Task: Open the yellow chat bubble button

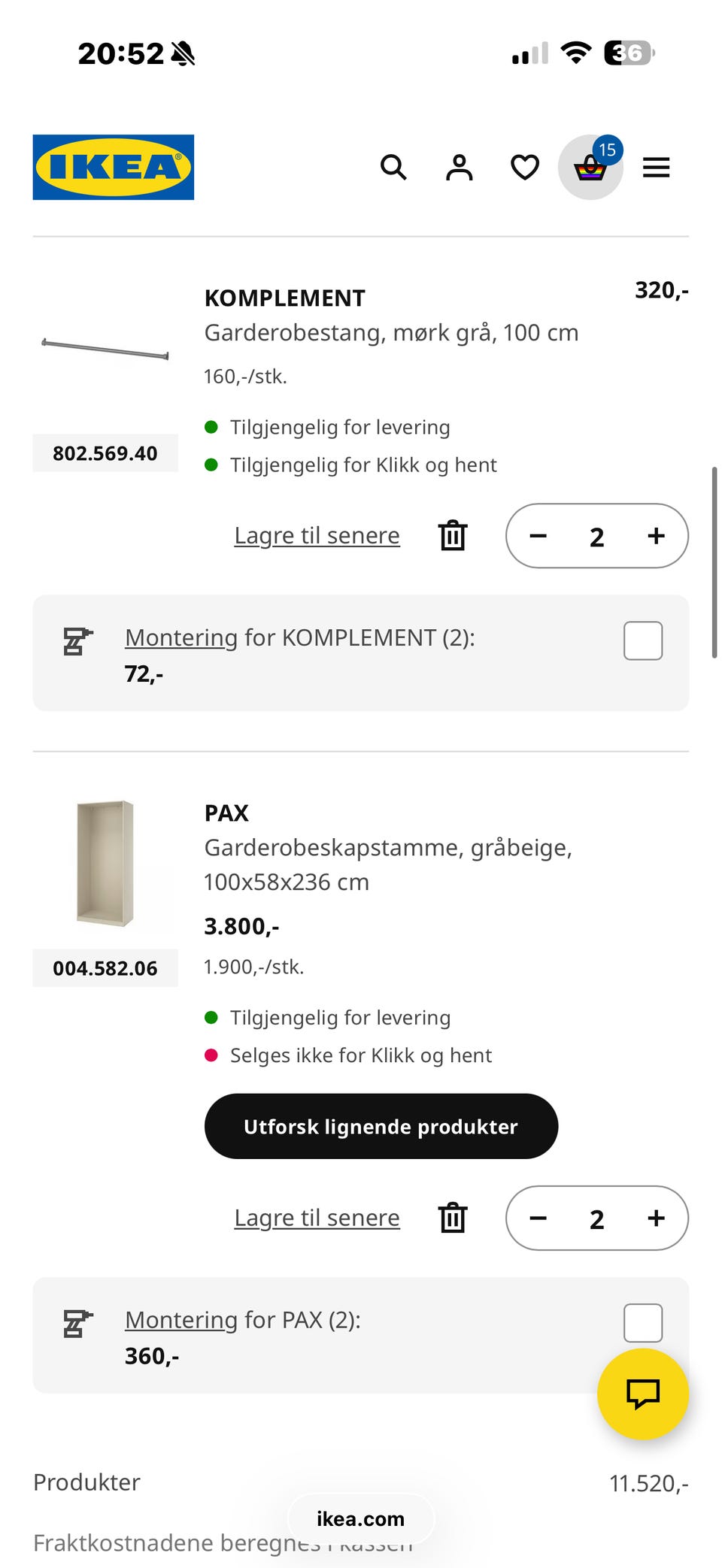Action: [642, 1394]
